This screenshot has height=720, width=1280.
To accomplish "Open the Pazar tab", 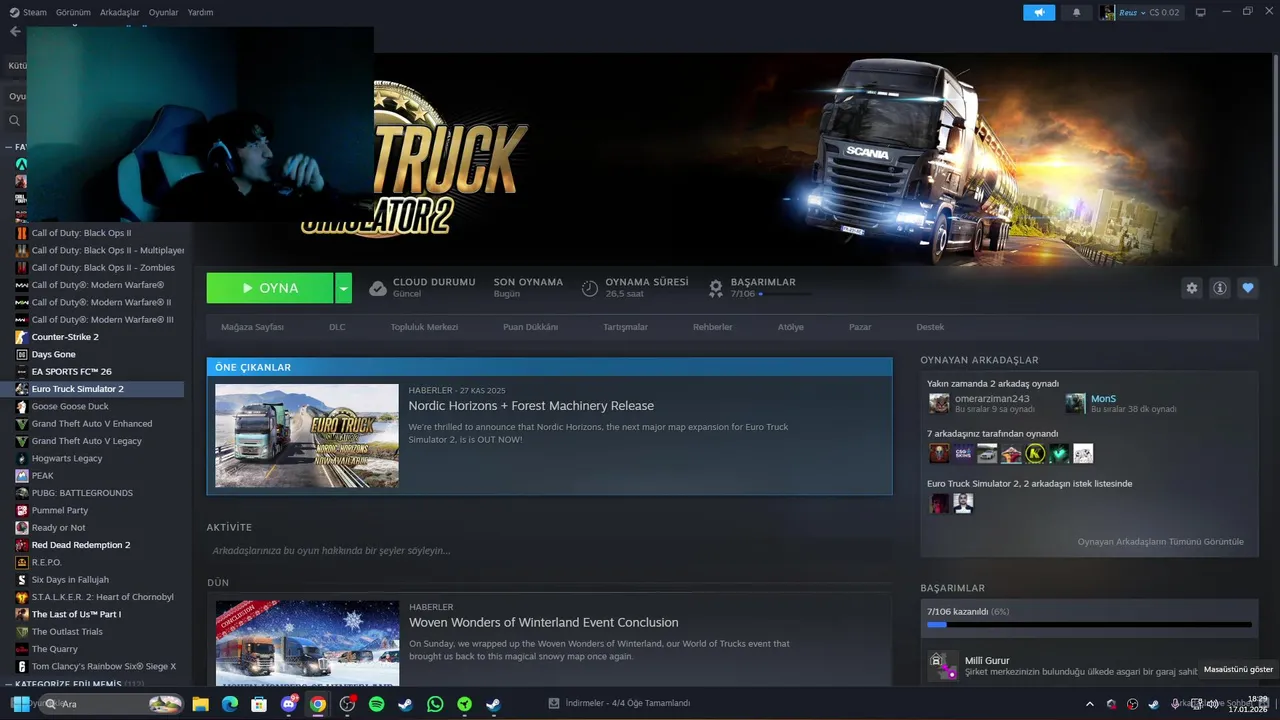I will [860, 327].
